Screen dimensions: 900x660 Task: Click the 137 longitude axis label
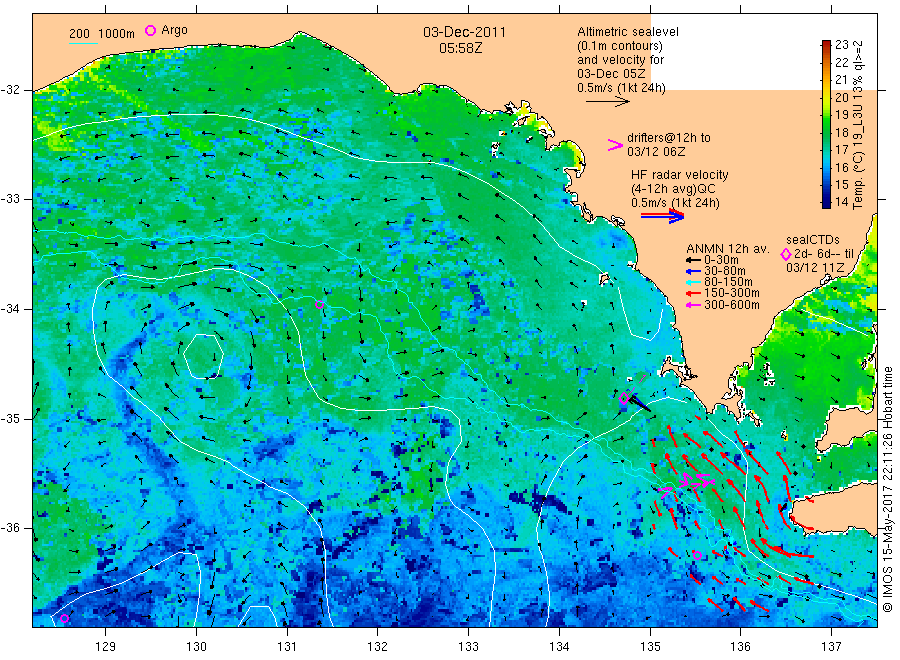pos(832,647)
